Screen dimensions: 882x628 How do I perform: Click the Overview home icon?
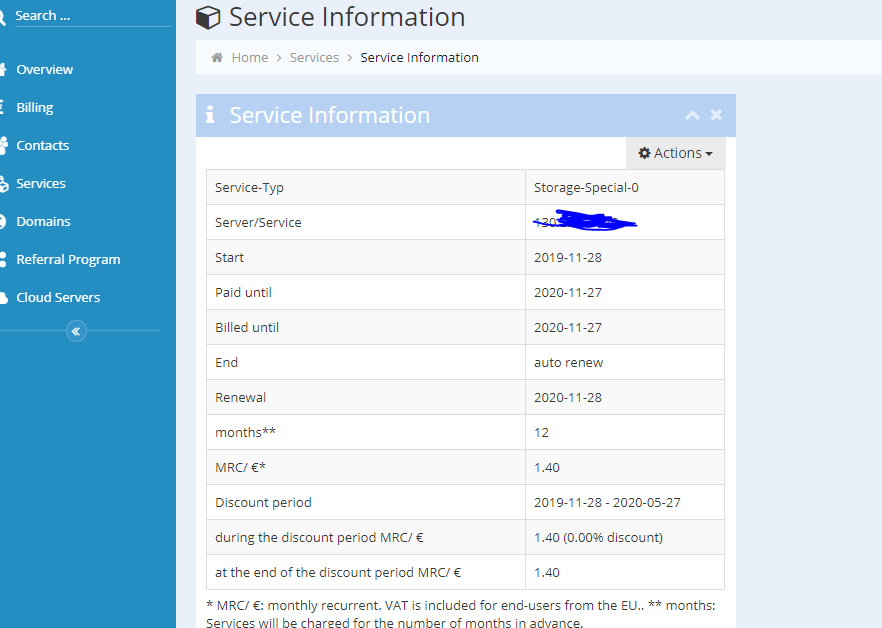pyautogui.click(x=4, y=69)
